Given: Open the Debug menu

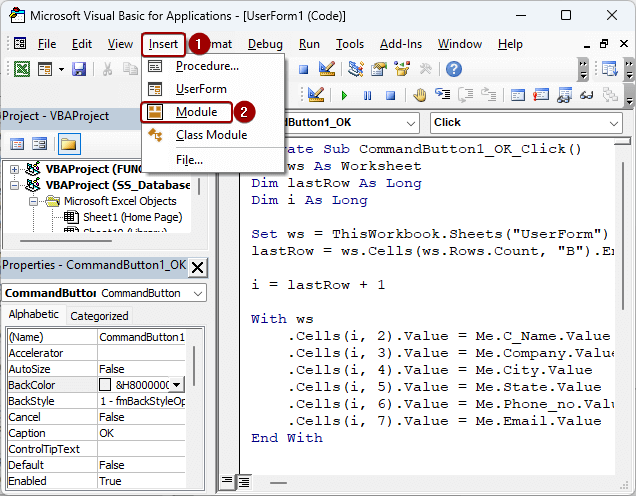Looking at the screenshot, I should click(x=265, y=44).
